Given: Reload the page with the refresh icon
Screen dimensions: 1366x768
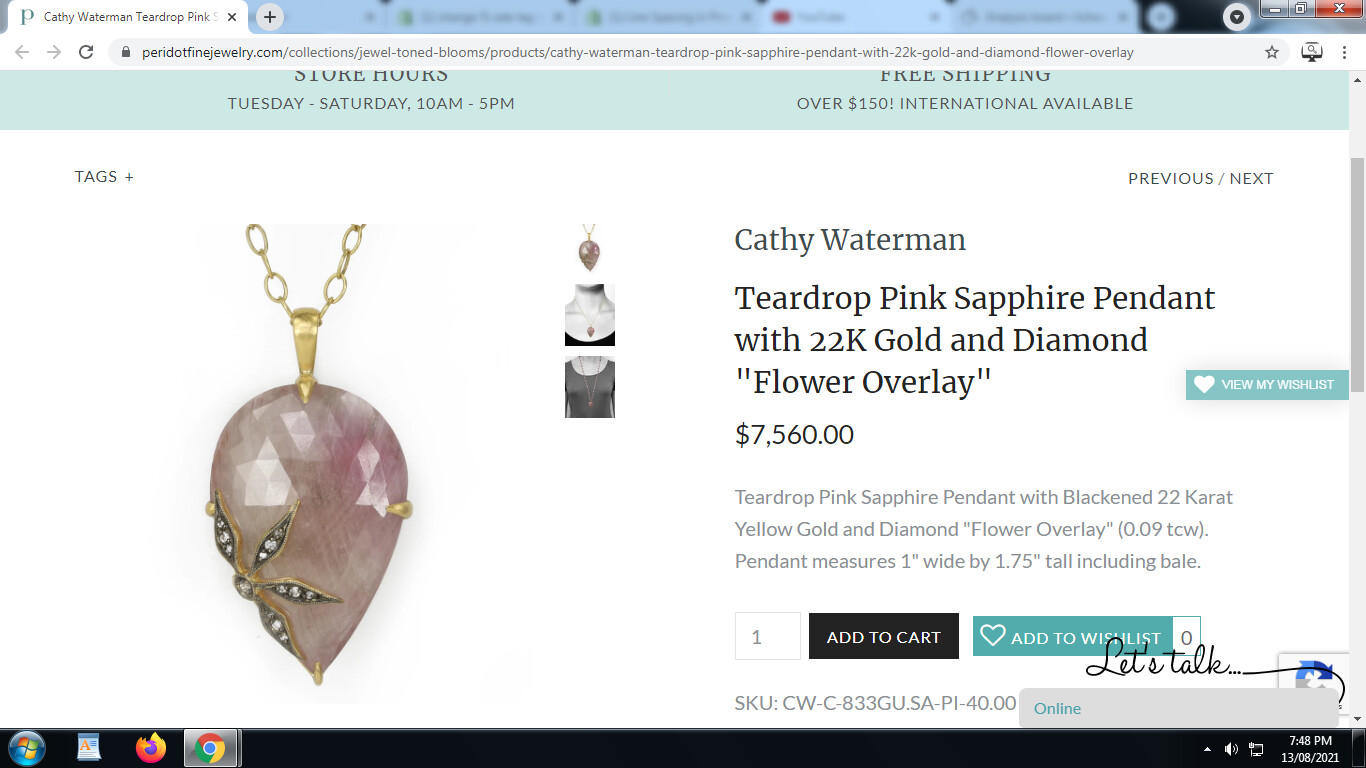Looking at the screenshot, I should click(86, 52).
